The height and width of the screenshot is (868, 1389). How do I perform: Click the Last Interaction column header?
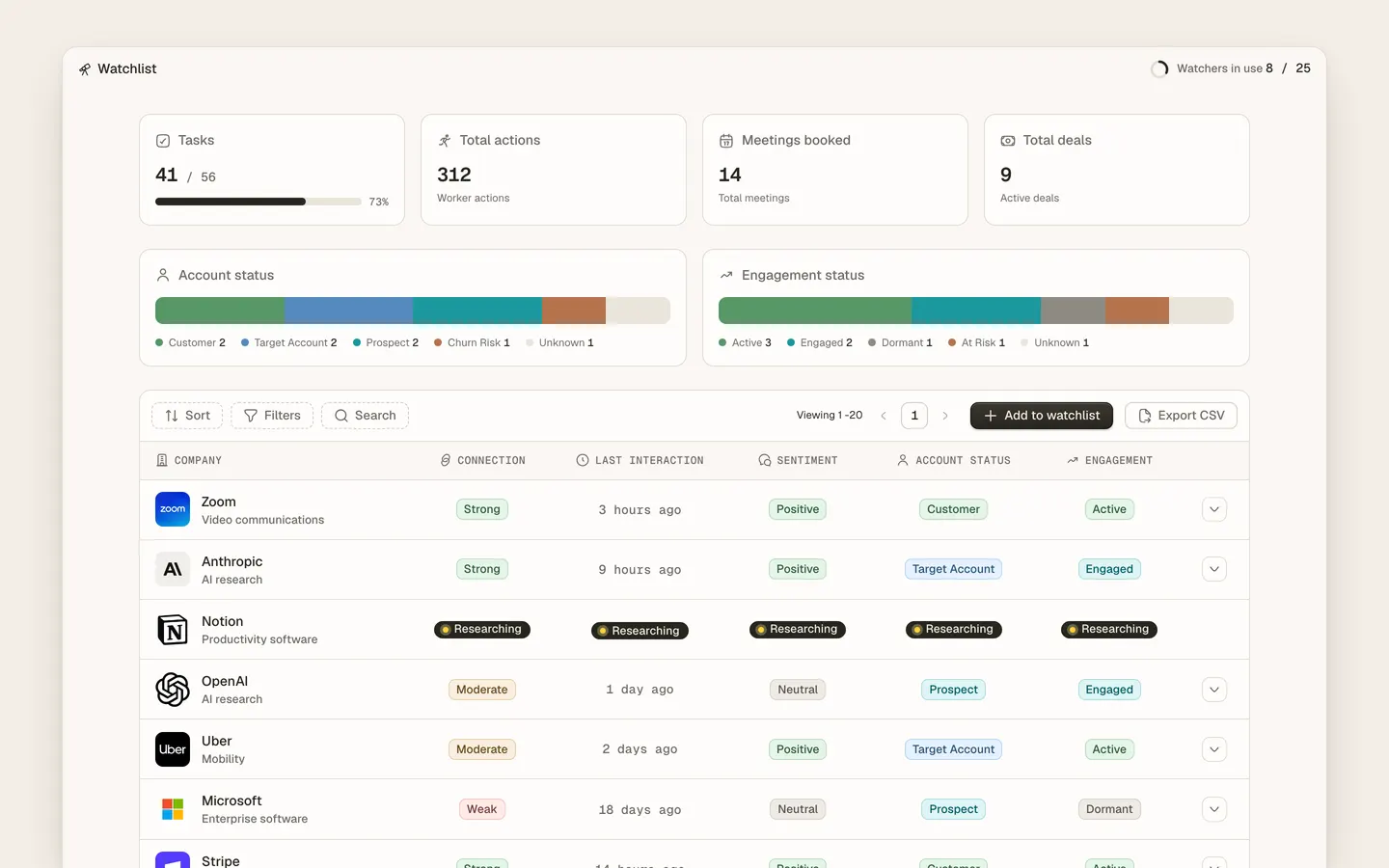(640, 461)
